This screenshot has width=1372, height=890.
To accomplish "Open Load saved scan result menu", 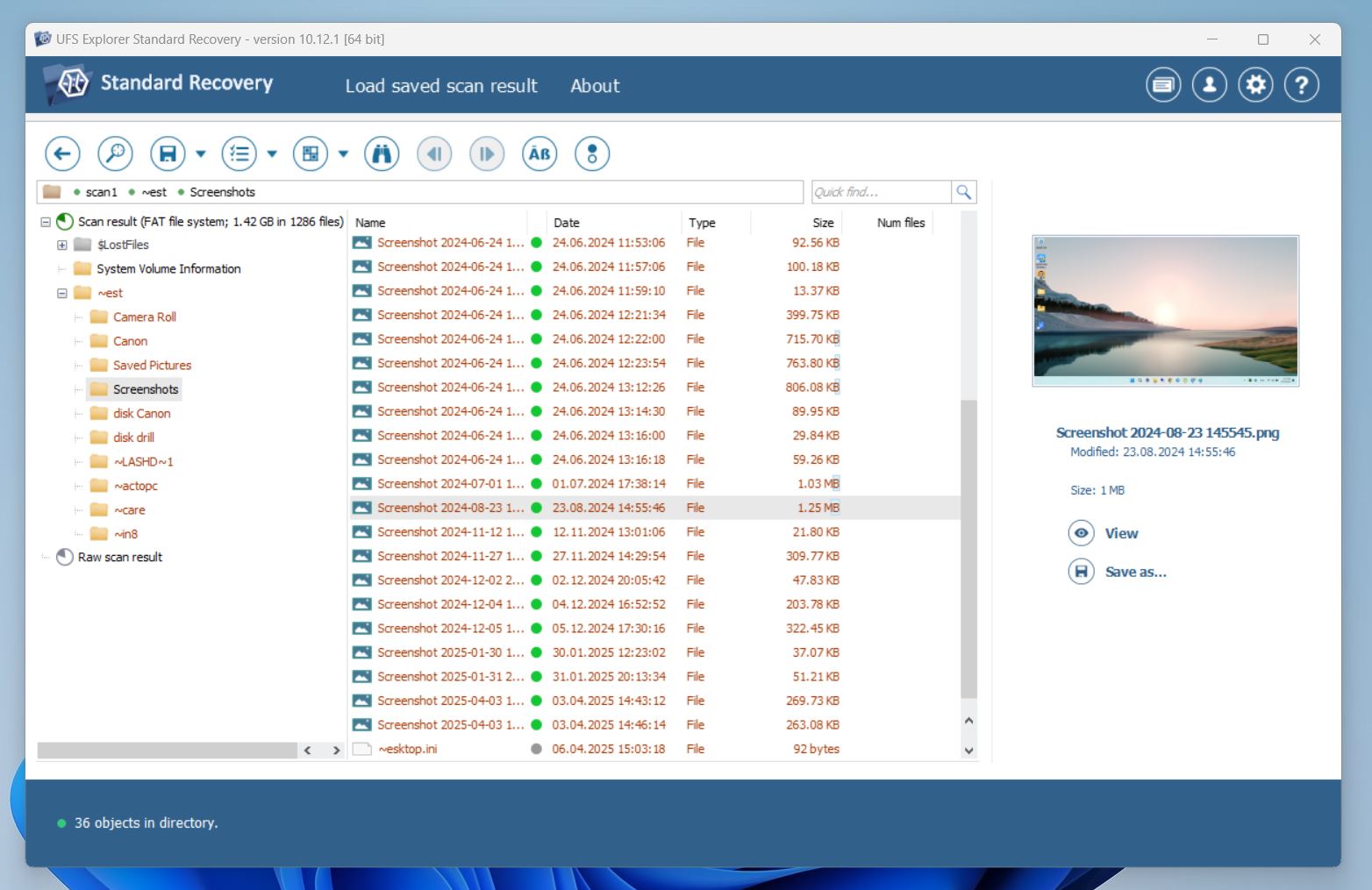I will coord(441,86).
